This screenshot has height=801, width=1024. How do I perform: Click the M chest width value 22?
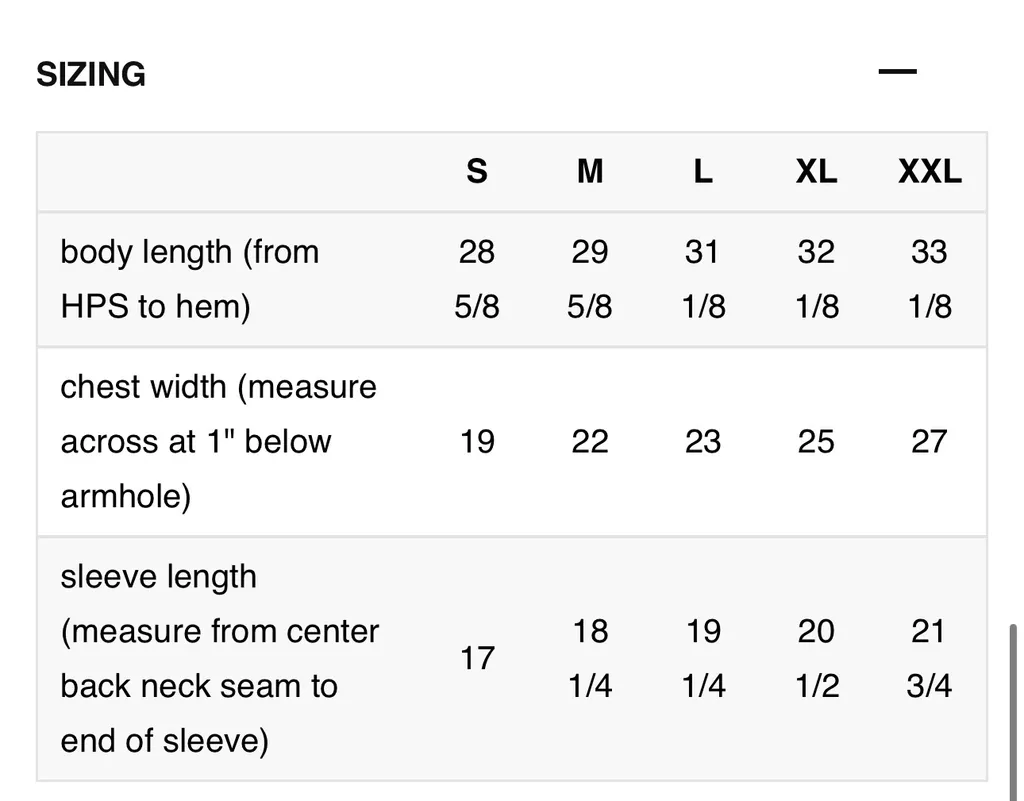pos(590,441)
